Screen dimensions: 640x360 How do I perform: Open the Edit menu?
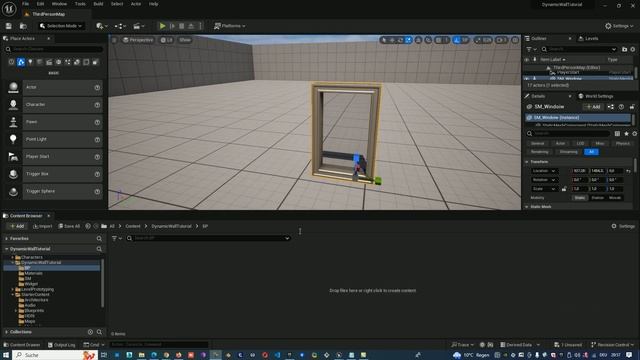[x=40, y=4]
